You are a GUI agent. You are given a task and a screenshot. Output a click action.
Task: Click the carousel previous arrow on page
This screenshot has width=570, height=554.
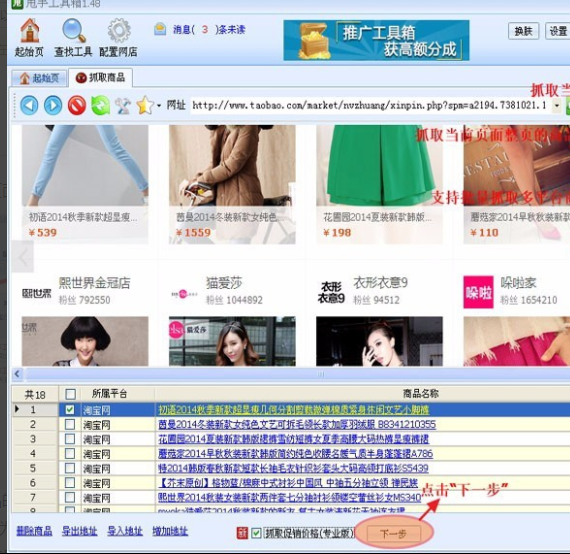coord(23,257)
